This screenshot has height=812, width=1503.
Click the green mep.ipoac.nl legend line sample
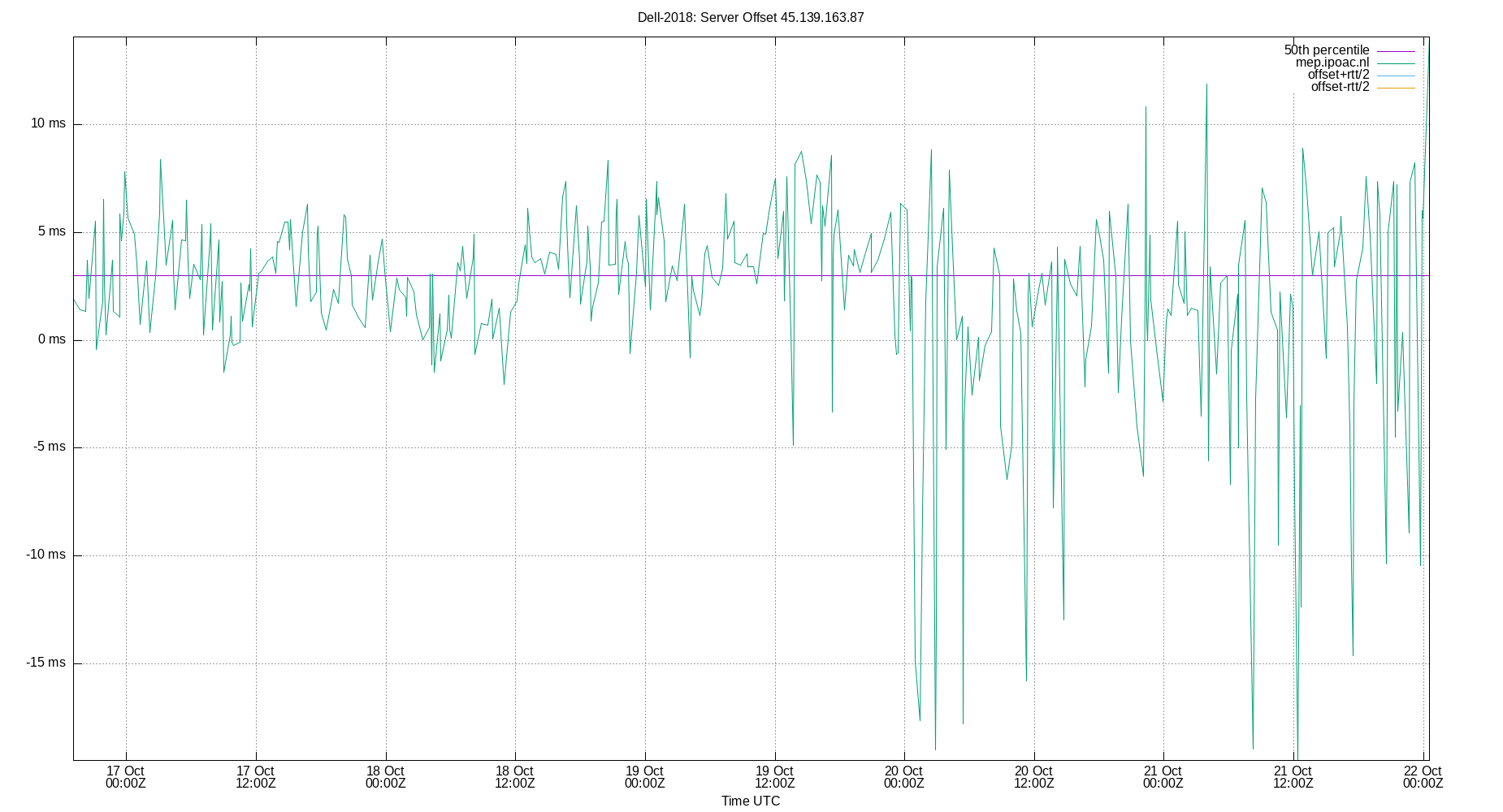pos(1396,63)
